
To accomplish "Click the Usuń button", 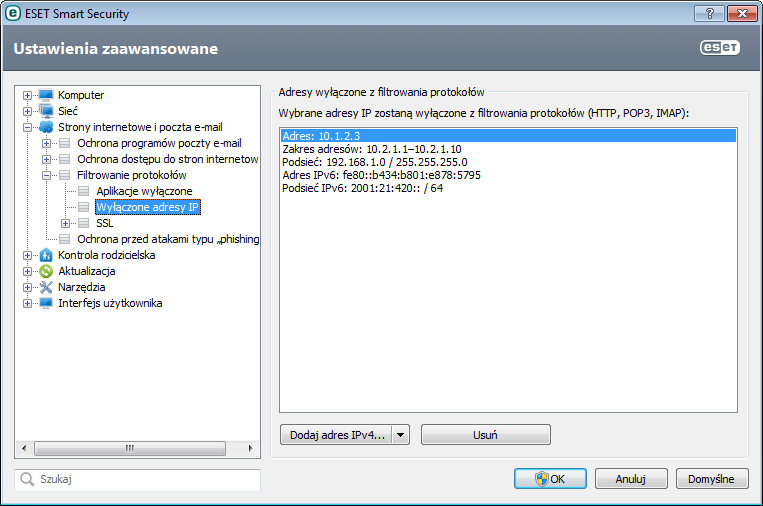I will click(x=486, y=435).
